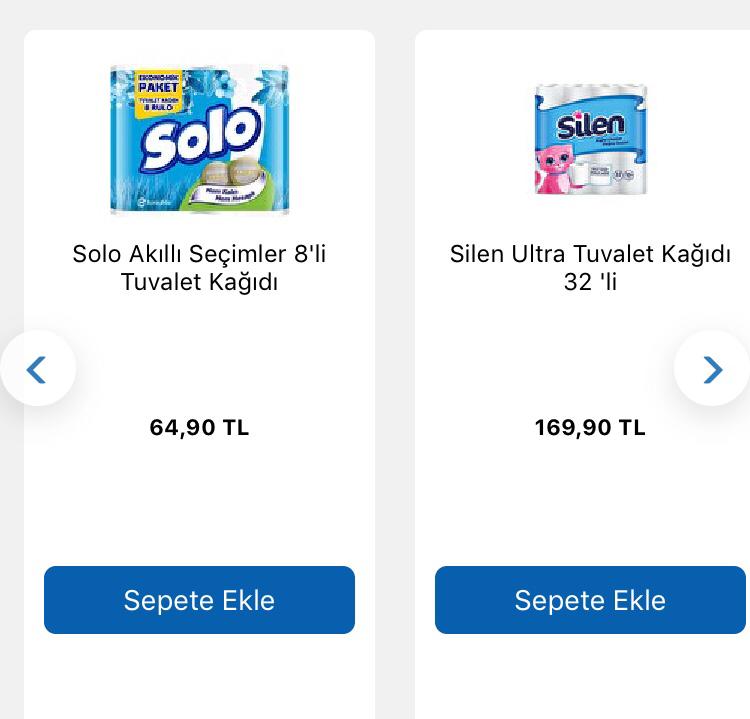The height and width of the screenshot is (719, 750).
Task: Click the right next-products arrow
Action: 712,369
